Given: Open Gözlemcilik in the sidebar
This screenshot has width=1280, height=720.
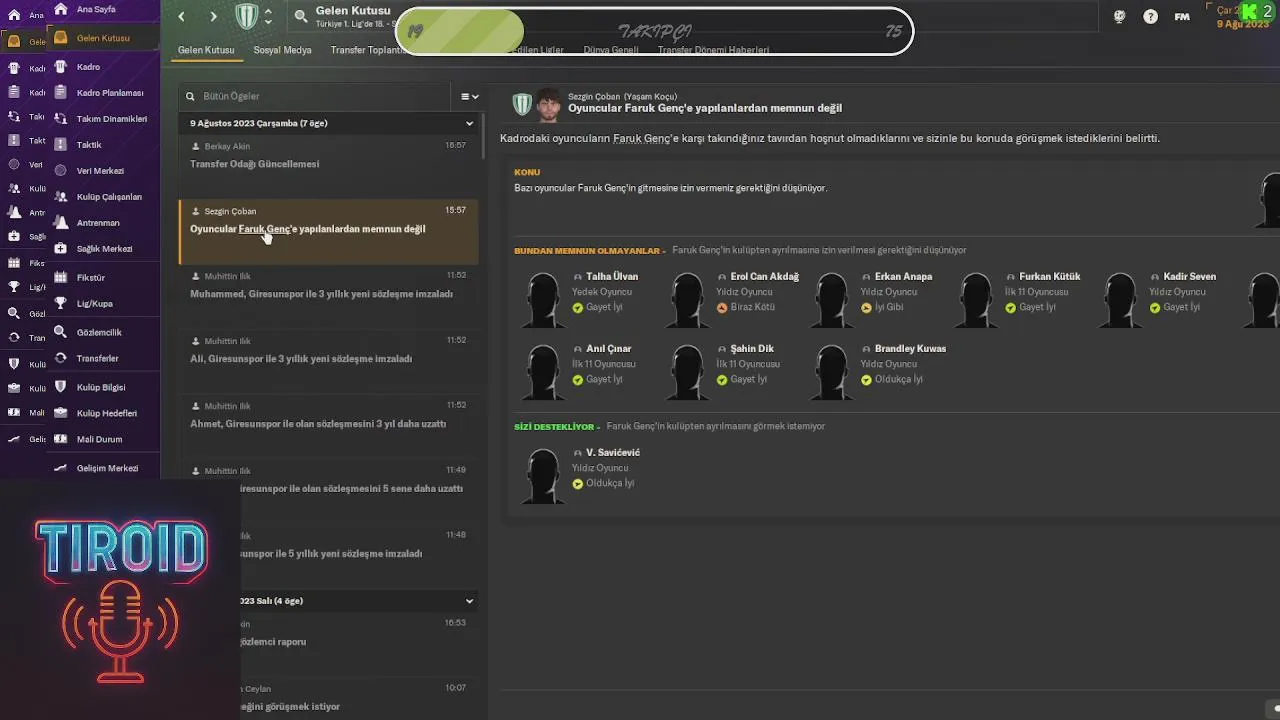Looking at the screenshot, I should [99, 332].
